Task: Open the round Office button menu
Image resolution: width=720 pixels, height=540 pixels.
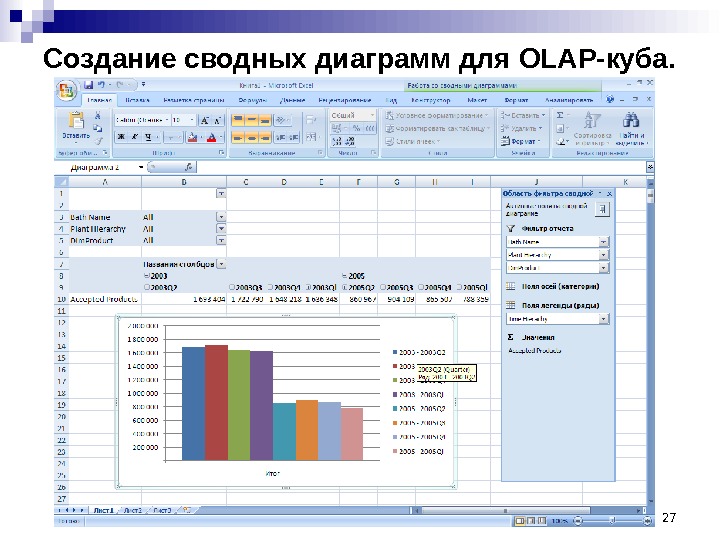Action: pos(67,90)
